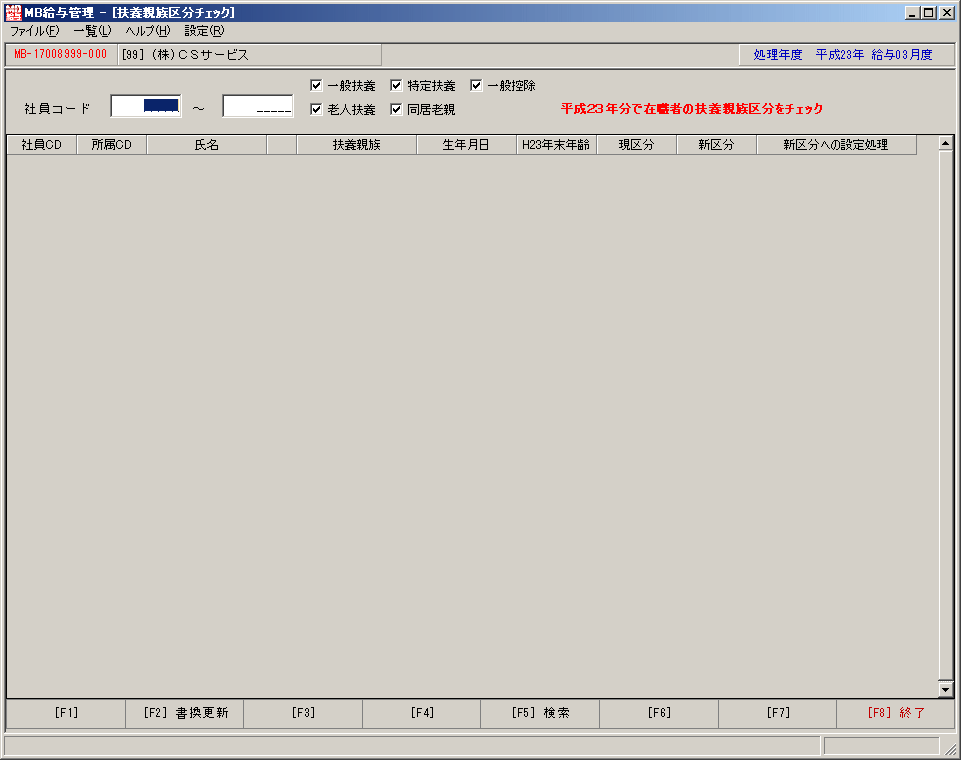This screenshot has width=961, height=760.
Task: Click the table scrollbar down arrow
Action: click(945, 690)
